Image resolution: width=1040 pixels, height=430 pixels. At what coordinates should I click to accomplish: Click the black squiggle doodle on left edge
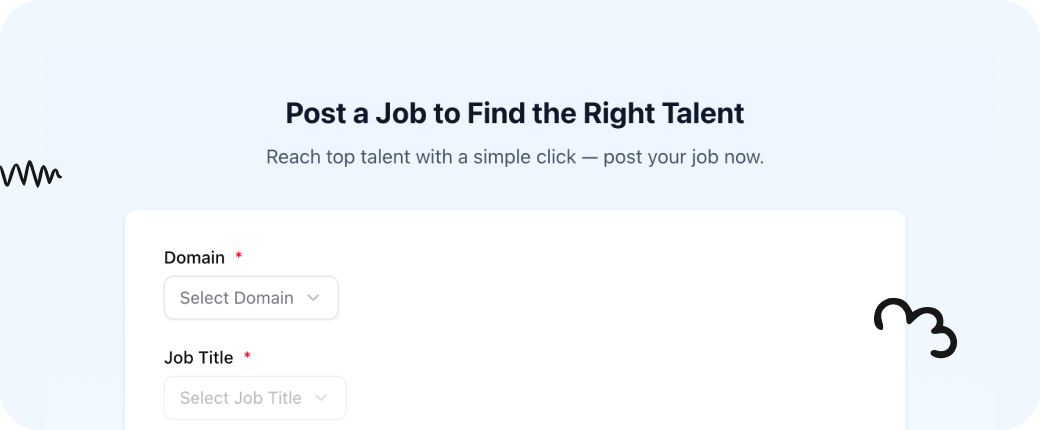30,174
